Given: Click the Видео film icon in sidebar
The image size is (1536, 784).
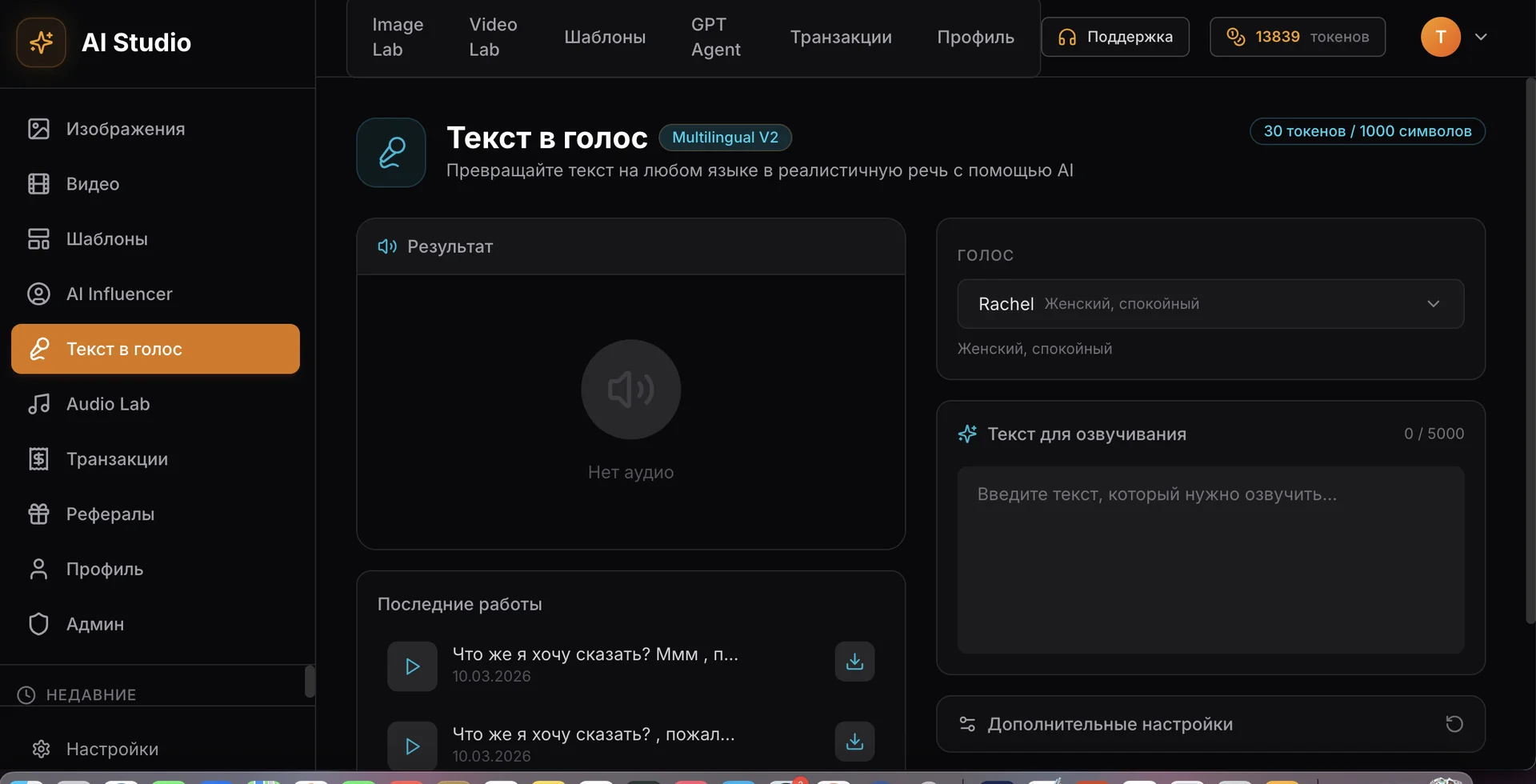Looking at the screenshot, I should pos(38,184).
